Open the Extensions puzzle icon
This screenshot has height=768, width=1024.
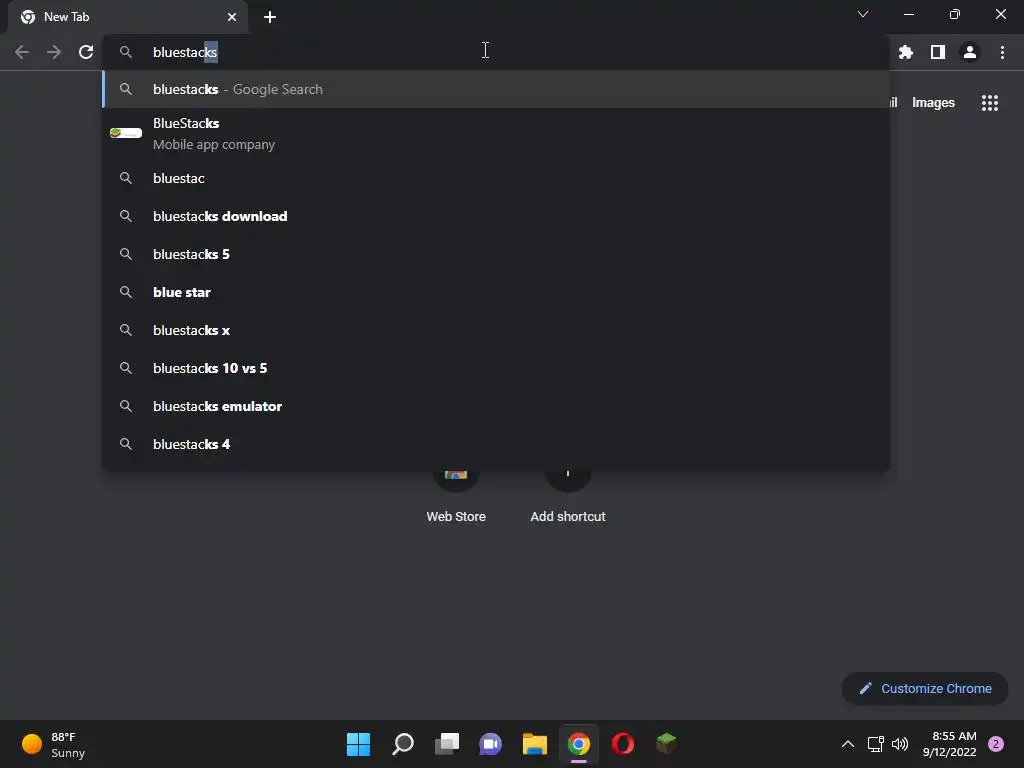point(906,52)
